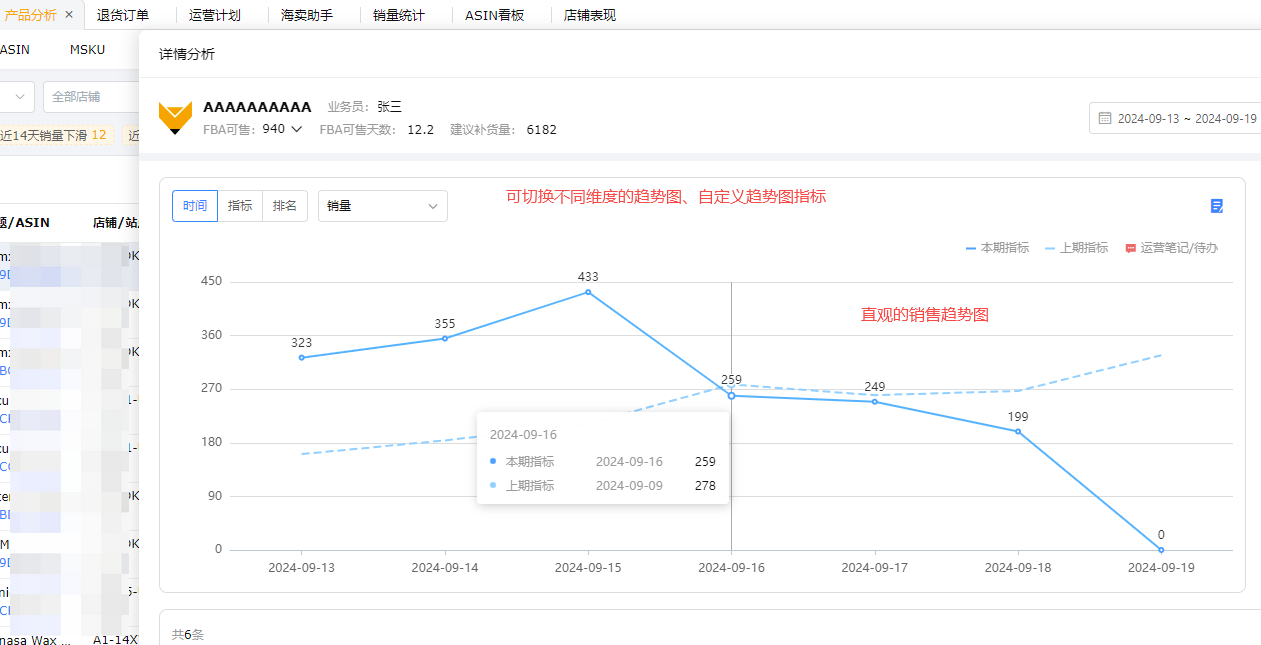Switch to the 退货订单 tab
The height and width of the screenshot is (645, 1261).
[x=123, y=15]
